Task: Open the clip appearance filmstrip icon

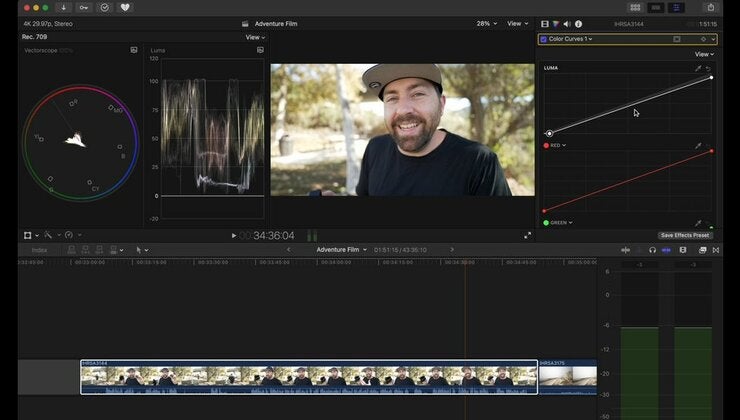Action: [x=682, y=250]
